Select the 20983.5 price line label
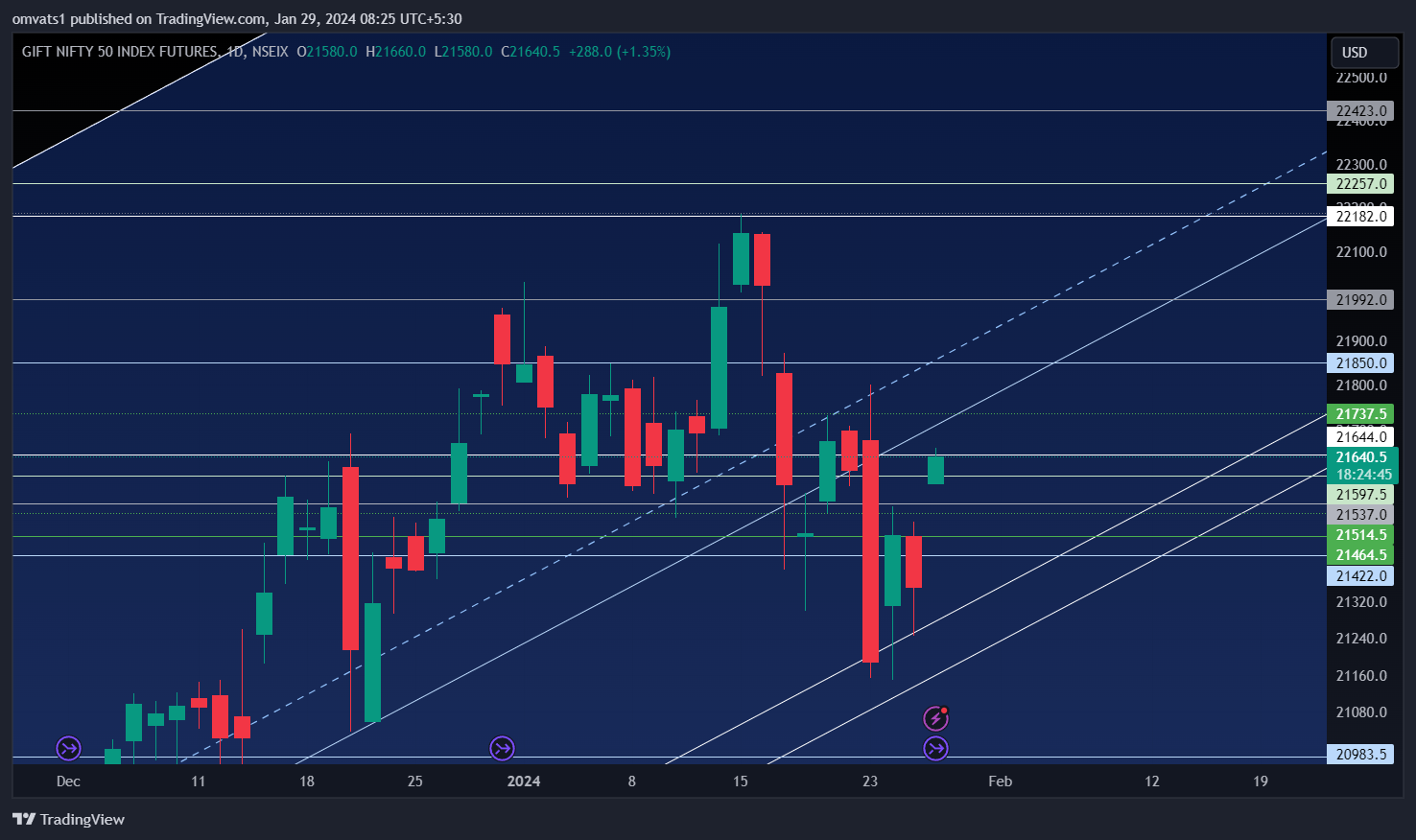 point(1360,755)
